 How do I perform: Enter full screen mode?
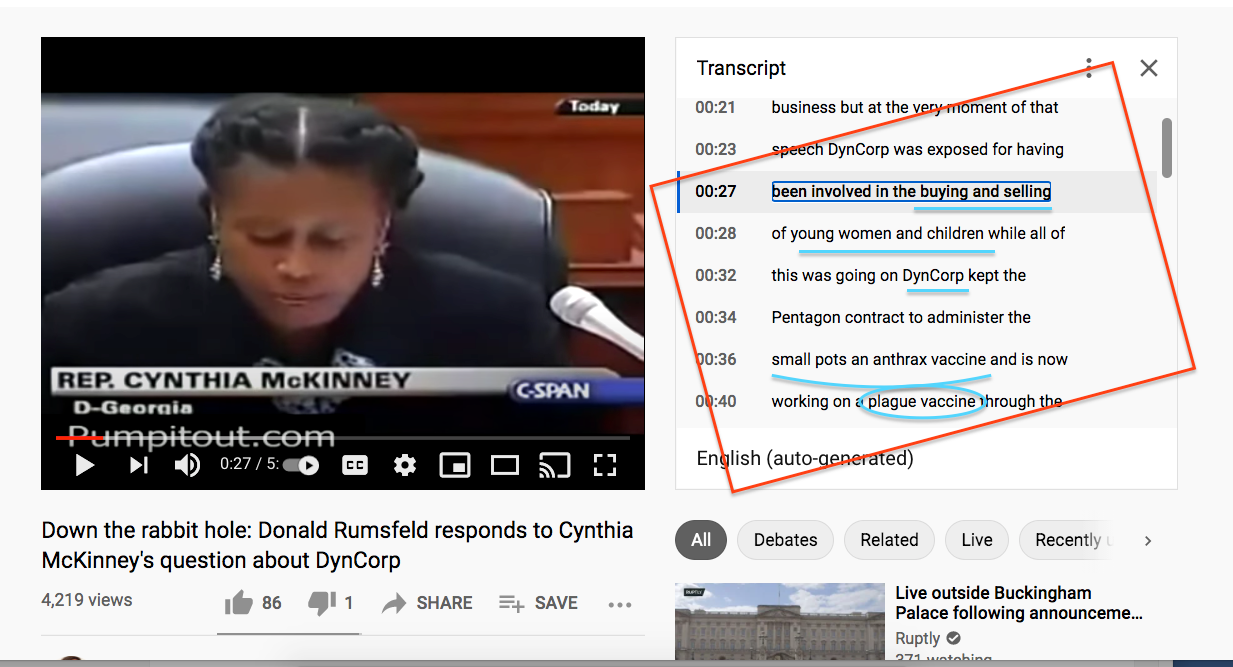click(x=605, y=465)
